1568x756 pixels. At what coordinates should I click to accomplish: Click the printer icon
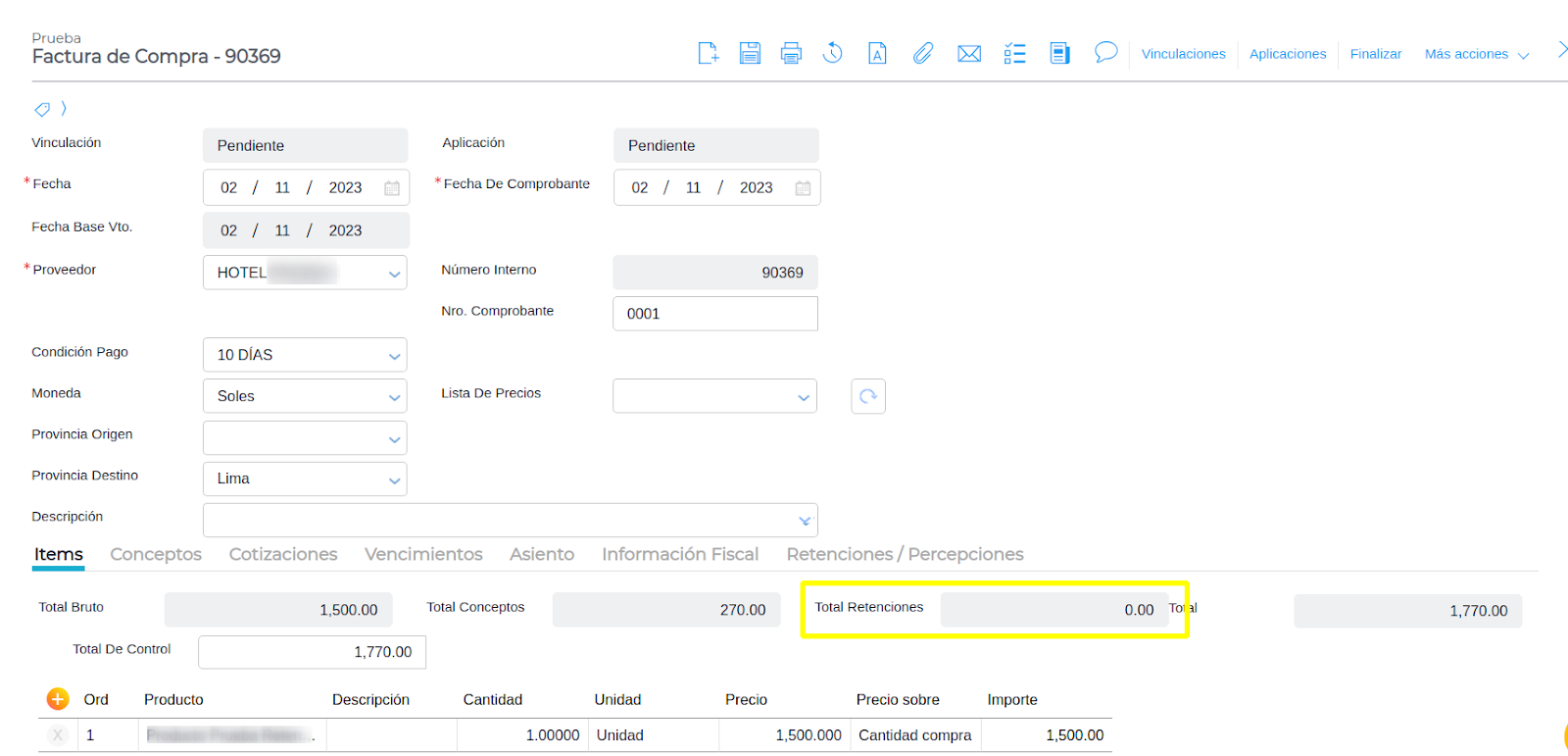point(791,53)
